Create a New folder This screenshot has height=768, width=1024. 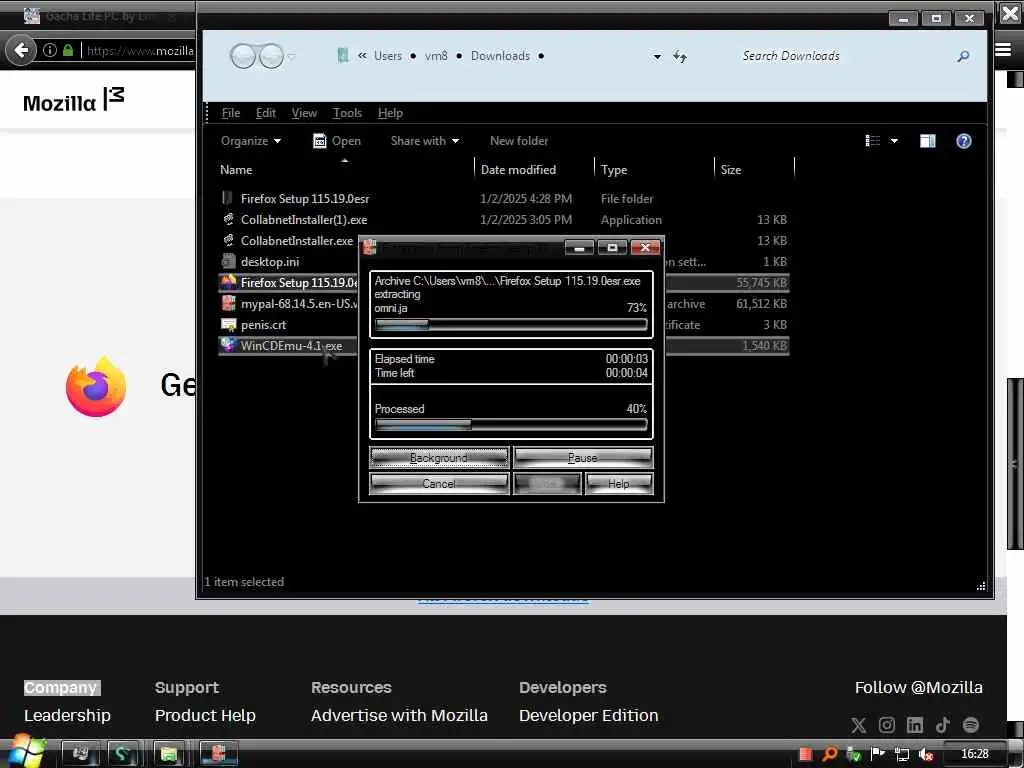[x=519, y=141]
